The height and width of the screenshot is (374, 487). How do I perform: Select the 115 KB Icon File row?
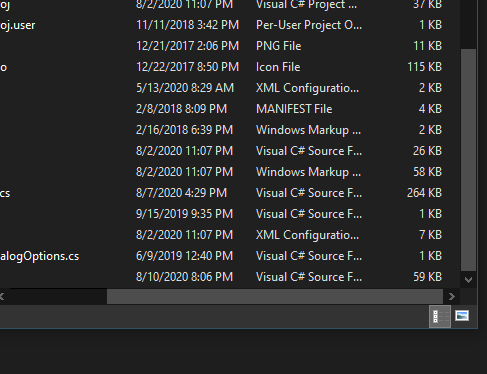(x=221, y=67)
